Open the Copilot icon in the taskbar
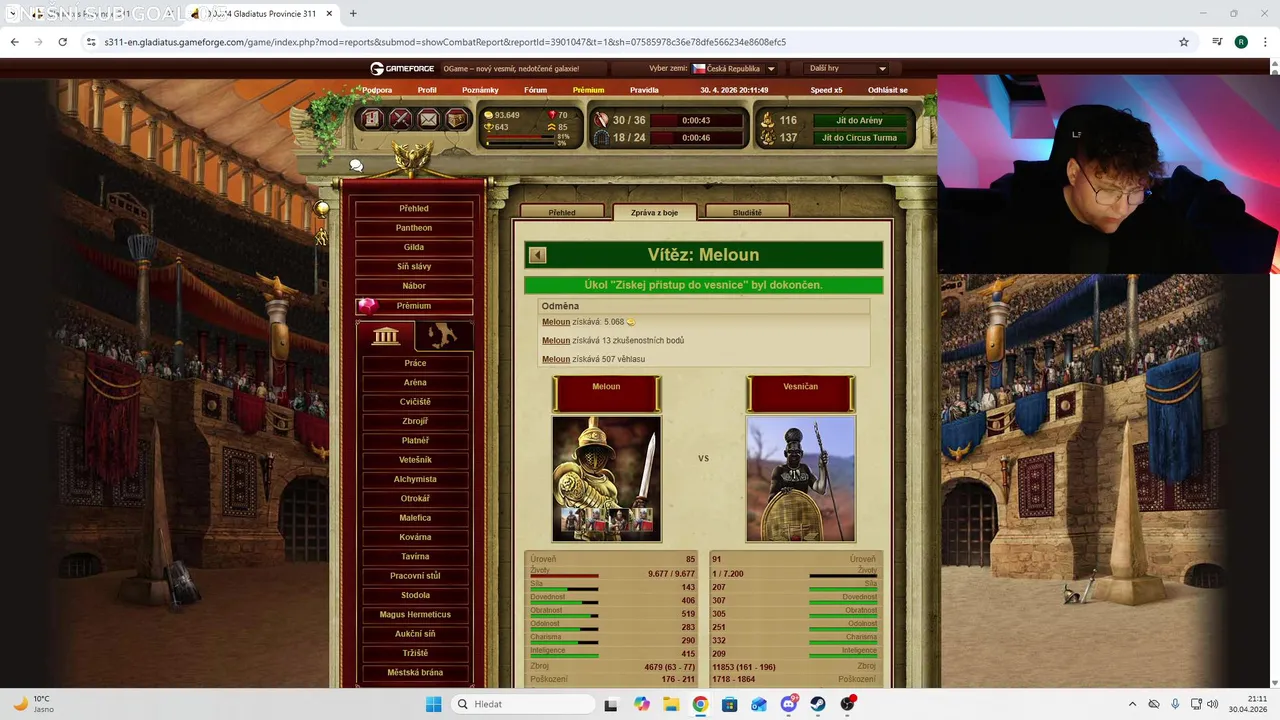 [x=642, y=704]
